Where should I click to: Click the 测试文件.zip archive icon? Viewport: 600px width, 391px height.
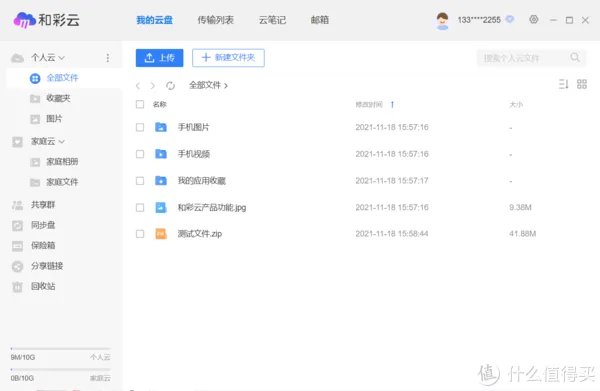[x=161, y=234]
